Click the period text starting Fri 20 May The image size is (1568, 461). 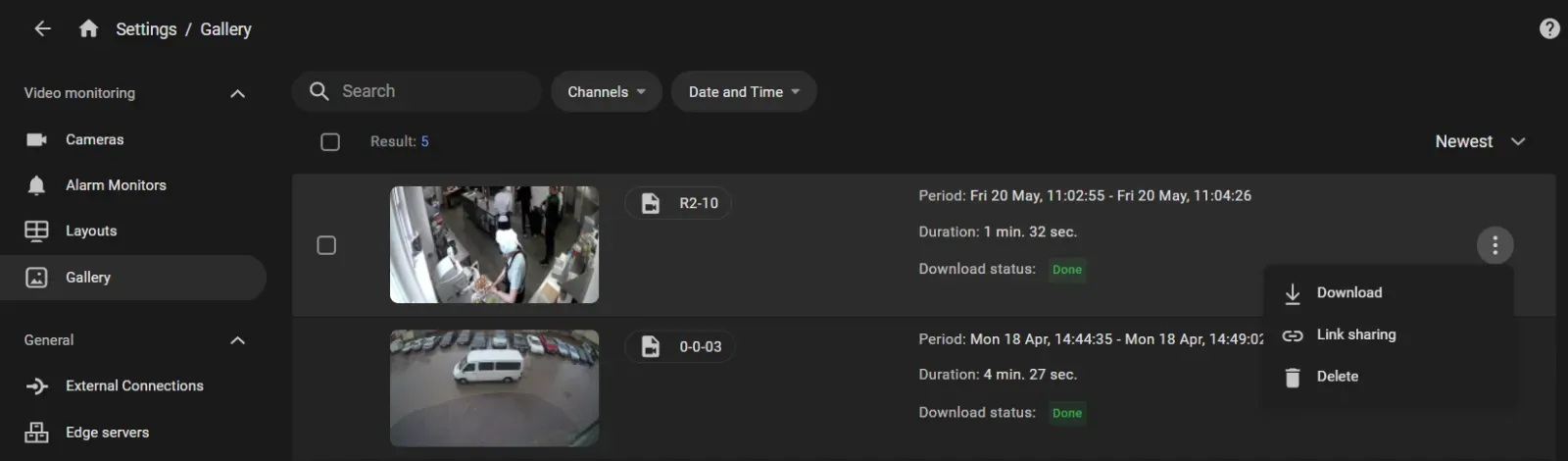point(1085,196)
